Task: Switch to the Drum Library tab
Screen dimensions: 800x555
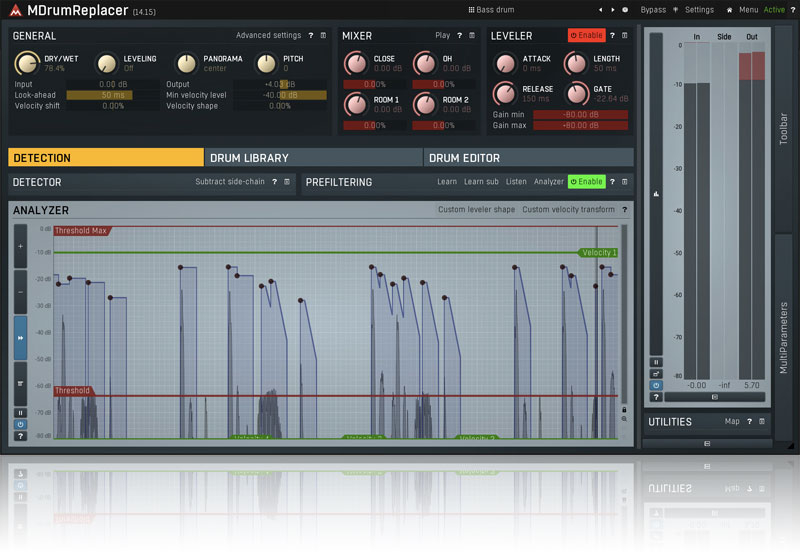Action: (314, 157)
